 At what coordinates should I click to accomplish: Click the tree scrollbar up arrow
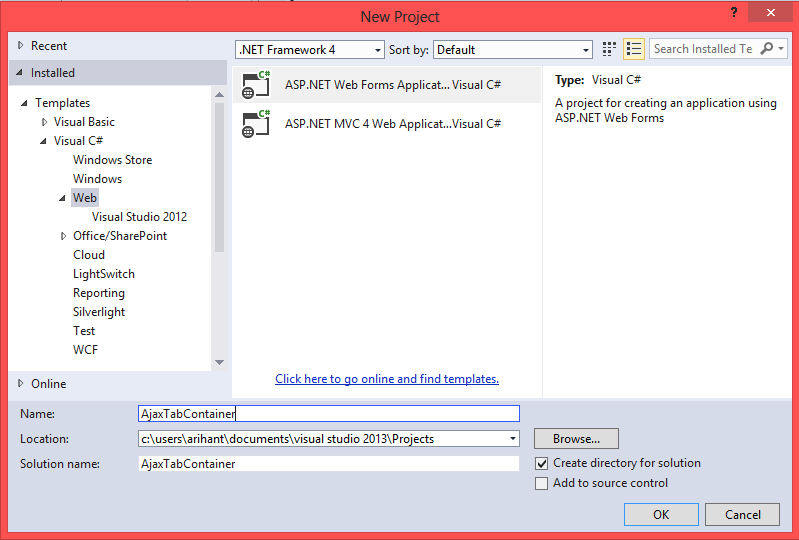point(220,95)
